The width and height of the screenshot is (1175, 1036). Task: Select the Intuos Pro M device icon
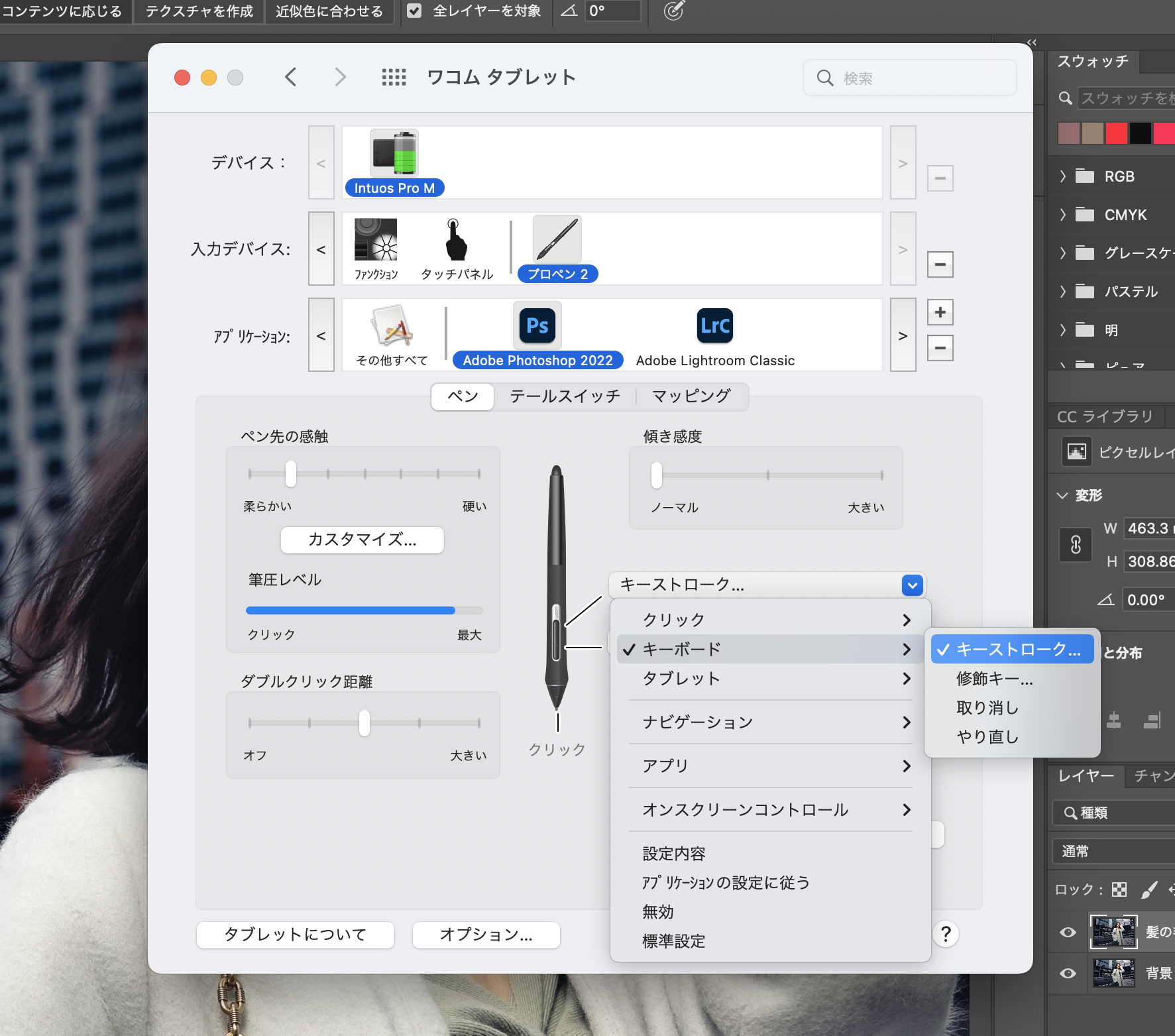tap(394, 152)
